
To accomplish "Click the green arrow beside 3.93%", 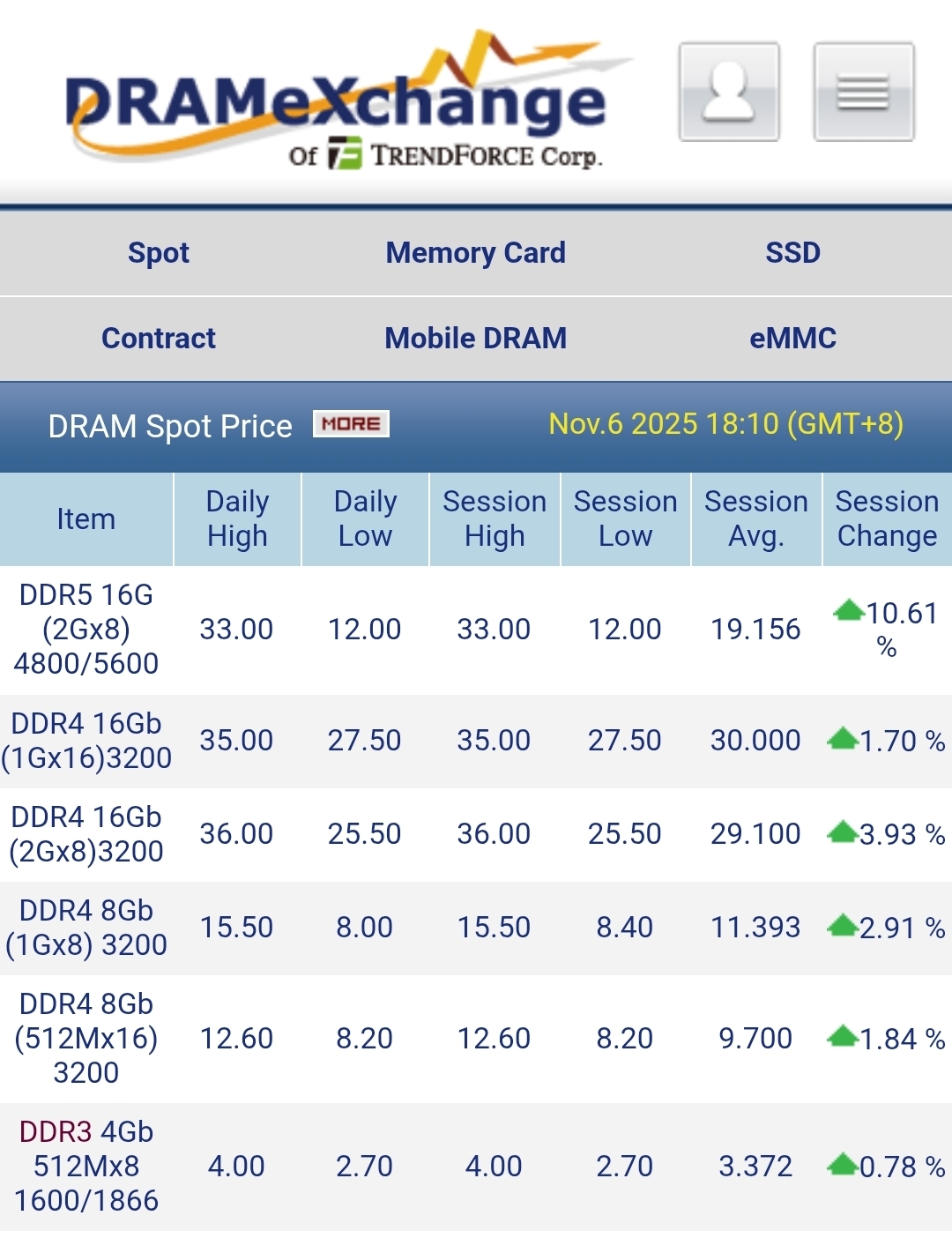I will (x=843, y=832).
